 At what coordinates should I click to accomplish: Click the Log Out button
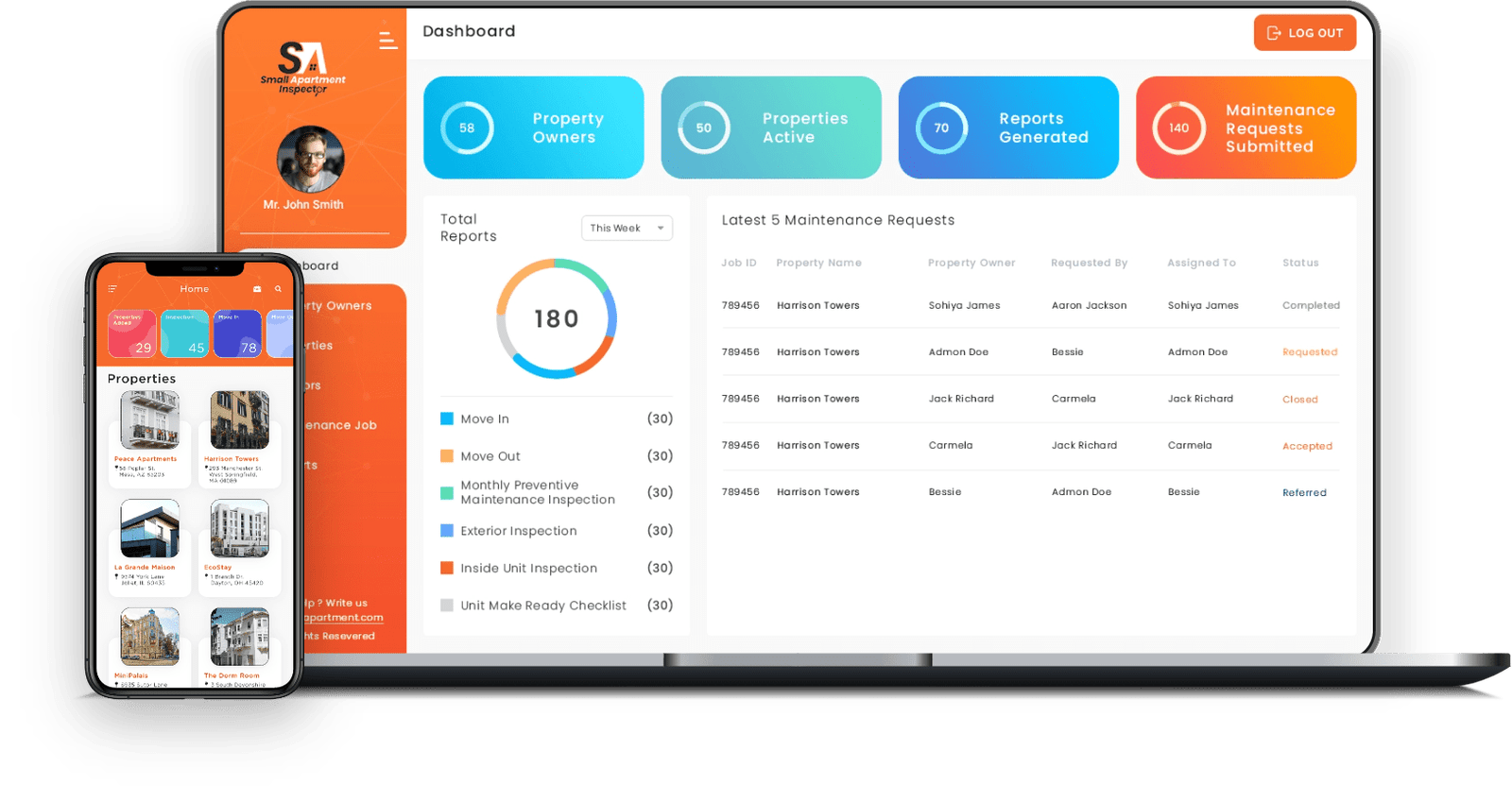pyautogui.click(x=1304, y=33)
